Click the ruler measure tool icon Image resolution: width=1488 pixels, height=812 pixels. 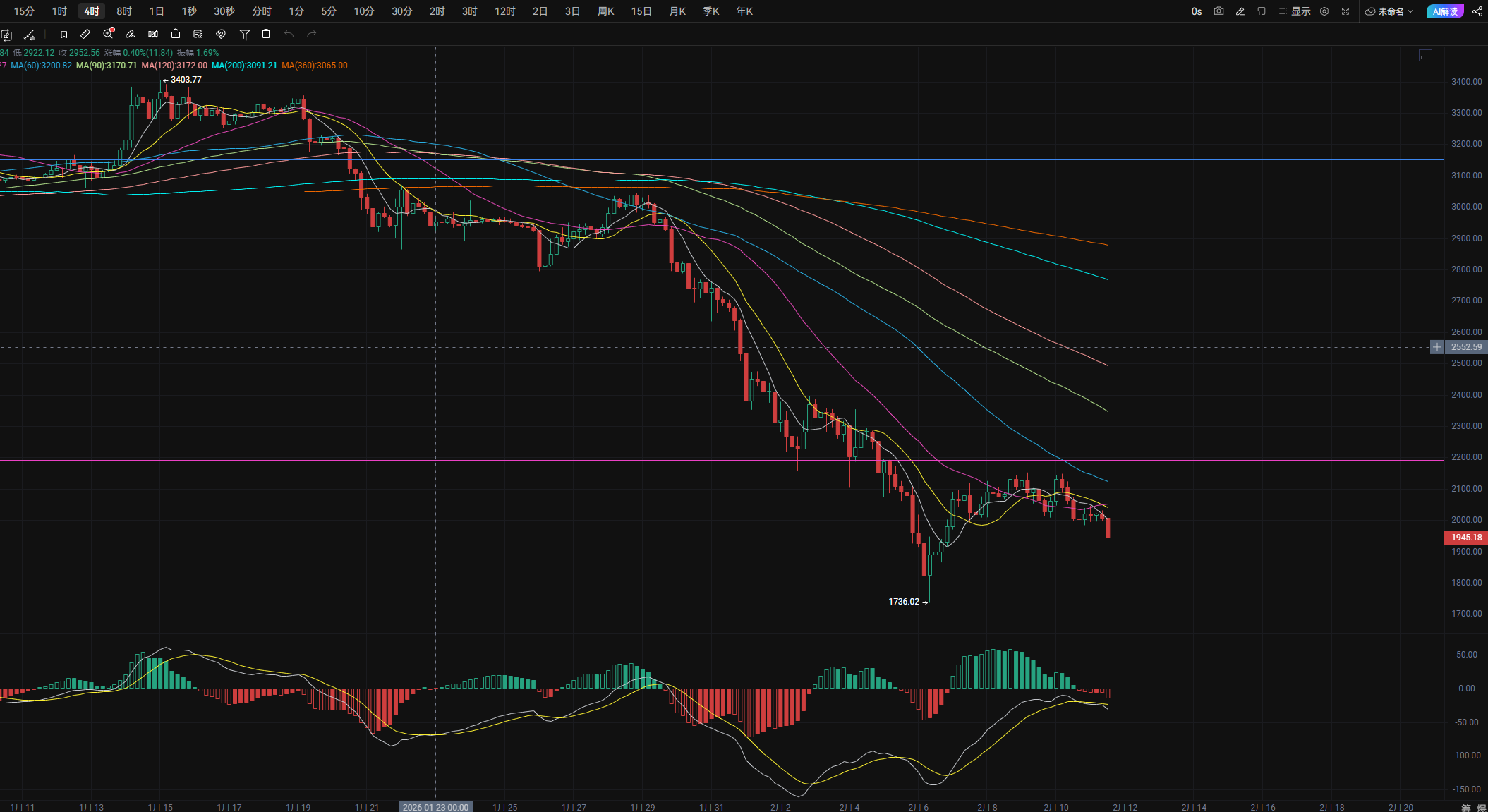pyautogui.click(x=85, y=34)
